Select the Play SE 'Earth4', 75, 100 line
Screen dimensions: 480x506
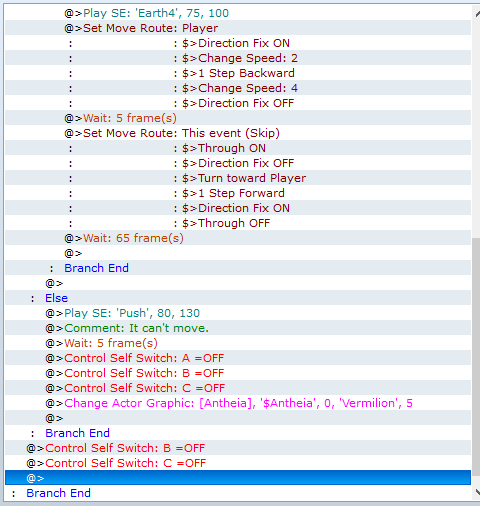(238, 13)
